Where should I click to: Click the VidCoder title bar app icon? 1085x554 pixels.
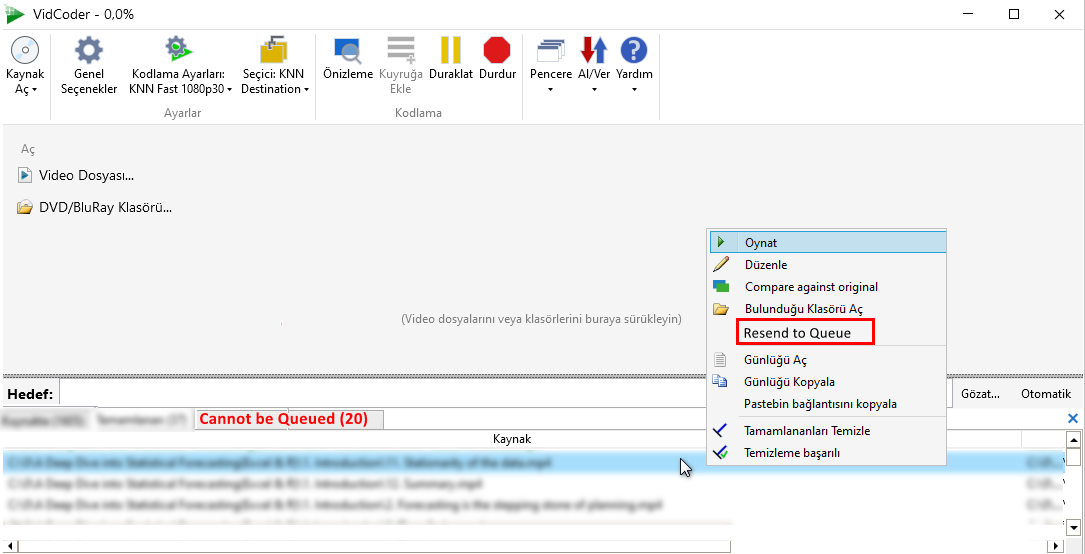click(15, 15)
